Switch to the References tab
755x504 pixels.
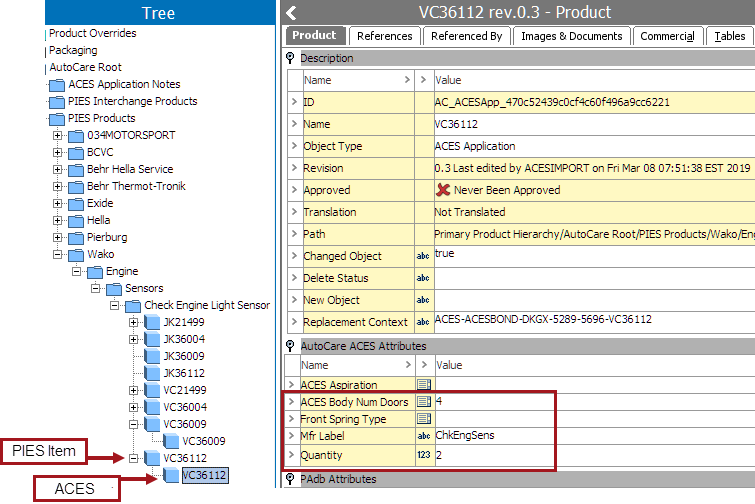(384, 36)
